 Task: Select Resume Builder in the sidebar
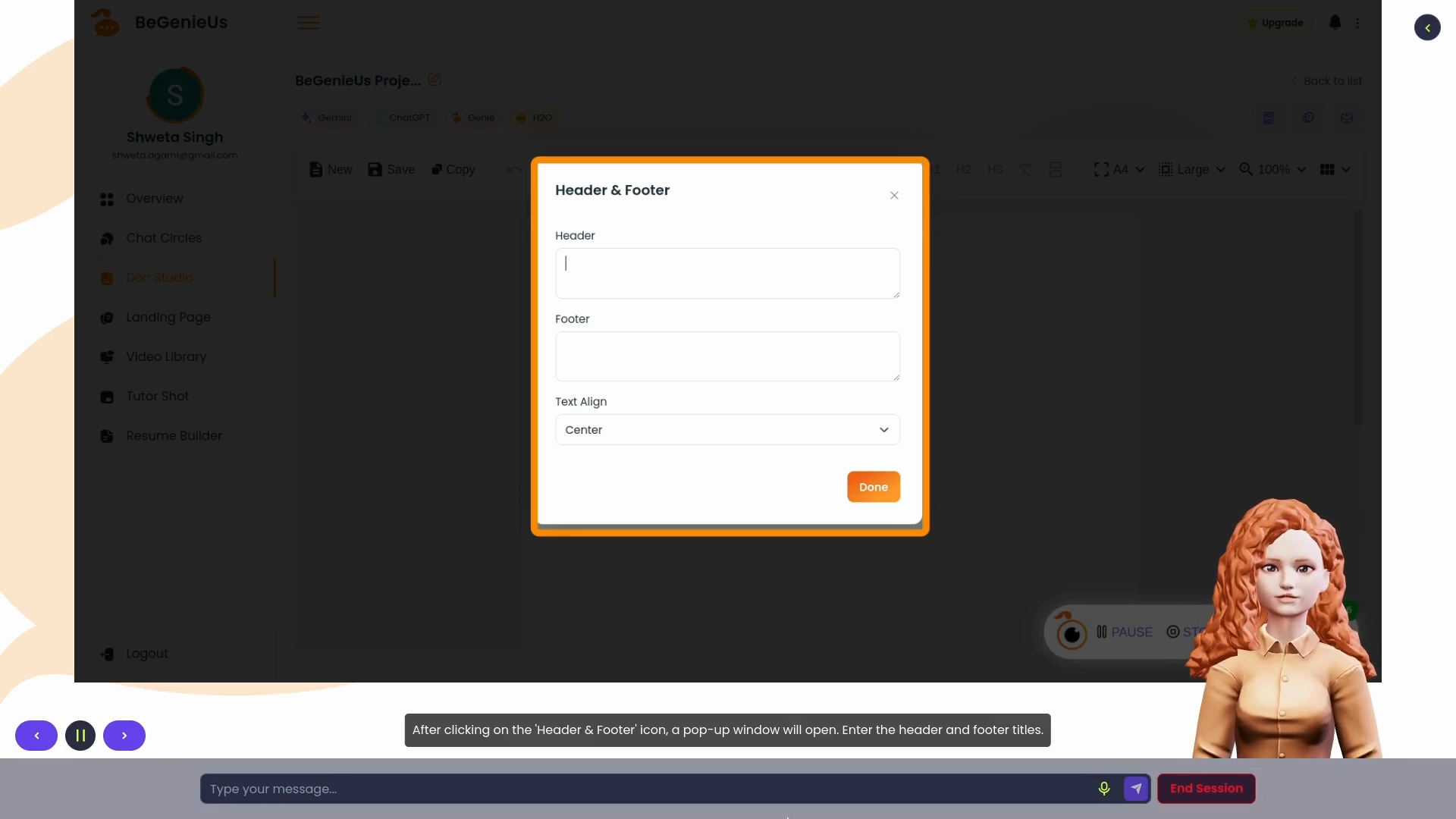point(174,436)
